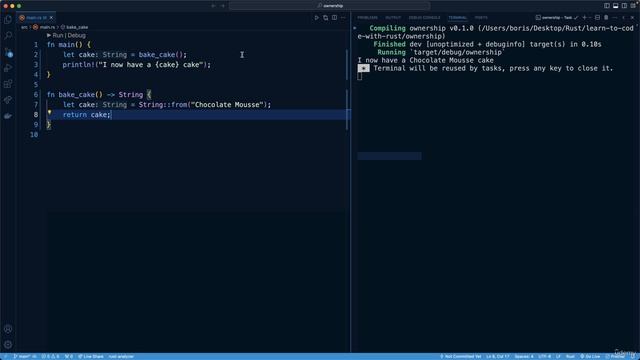This screenshot has width=640, height=360.
Task: Select the main.rs editor tab
Action: 36,18
